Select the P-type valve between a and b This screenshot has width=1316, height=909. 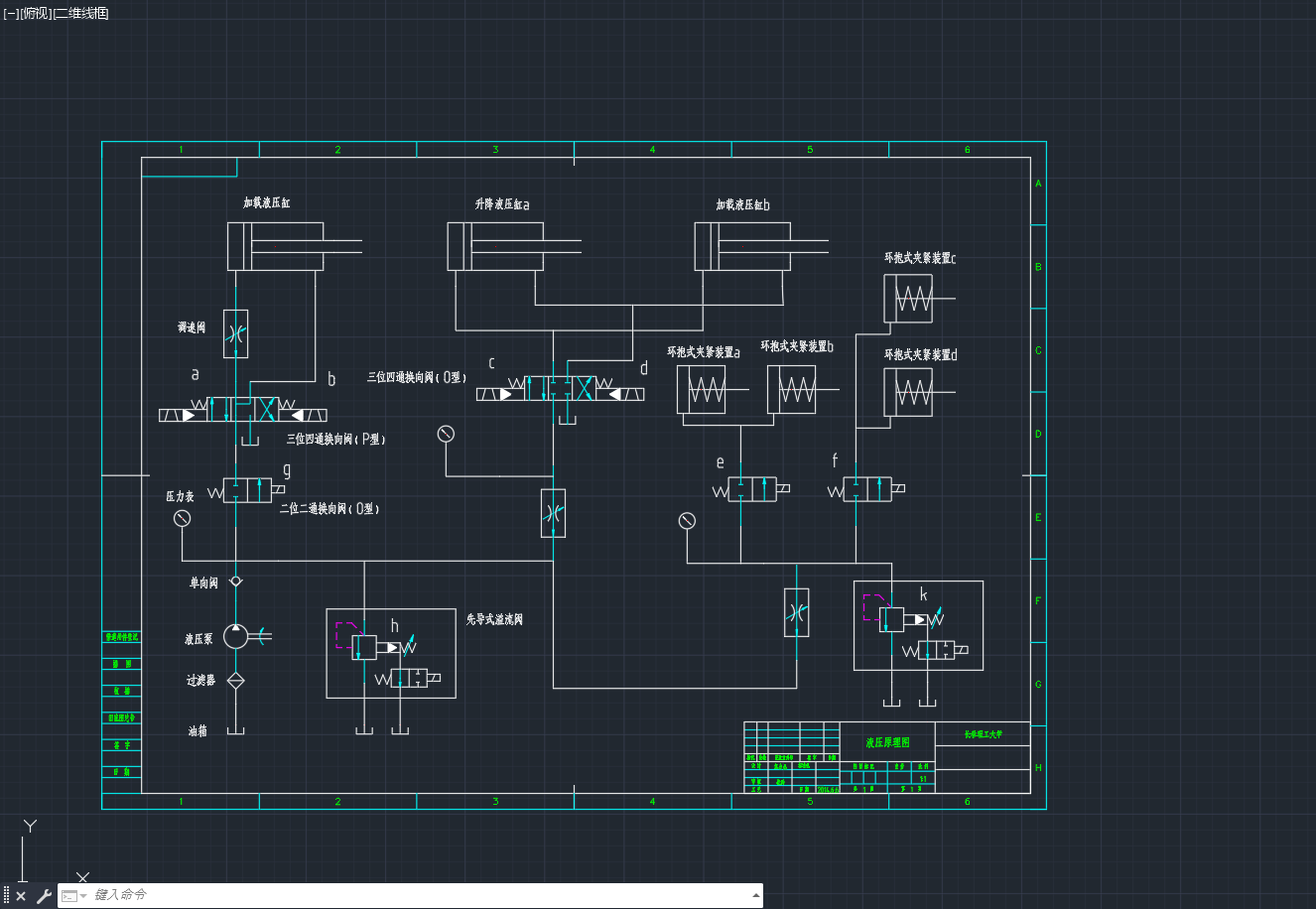[243, 409]
